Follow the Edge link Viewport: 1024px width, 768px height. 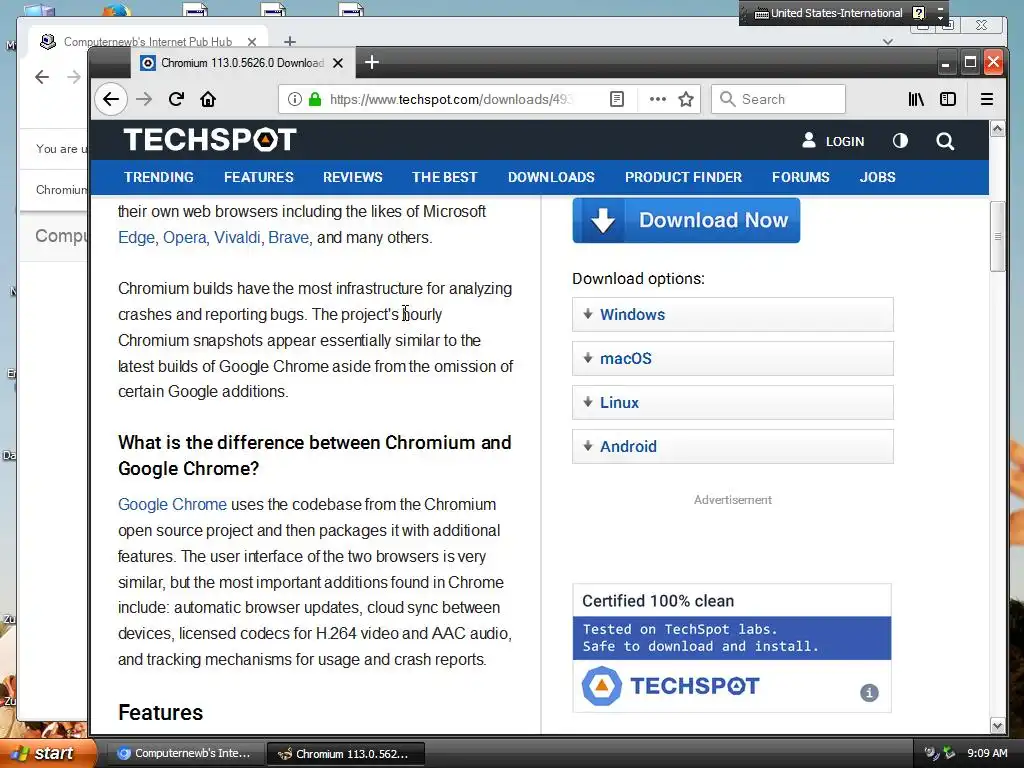[136, 238]
